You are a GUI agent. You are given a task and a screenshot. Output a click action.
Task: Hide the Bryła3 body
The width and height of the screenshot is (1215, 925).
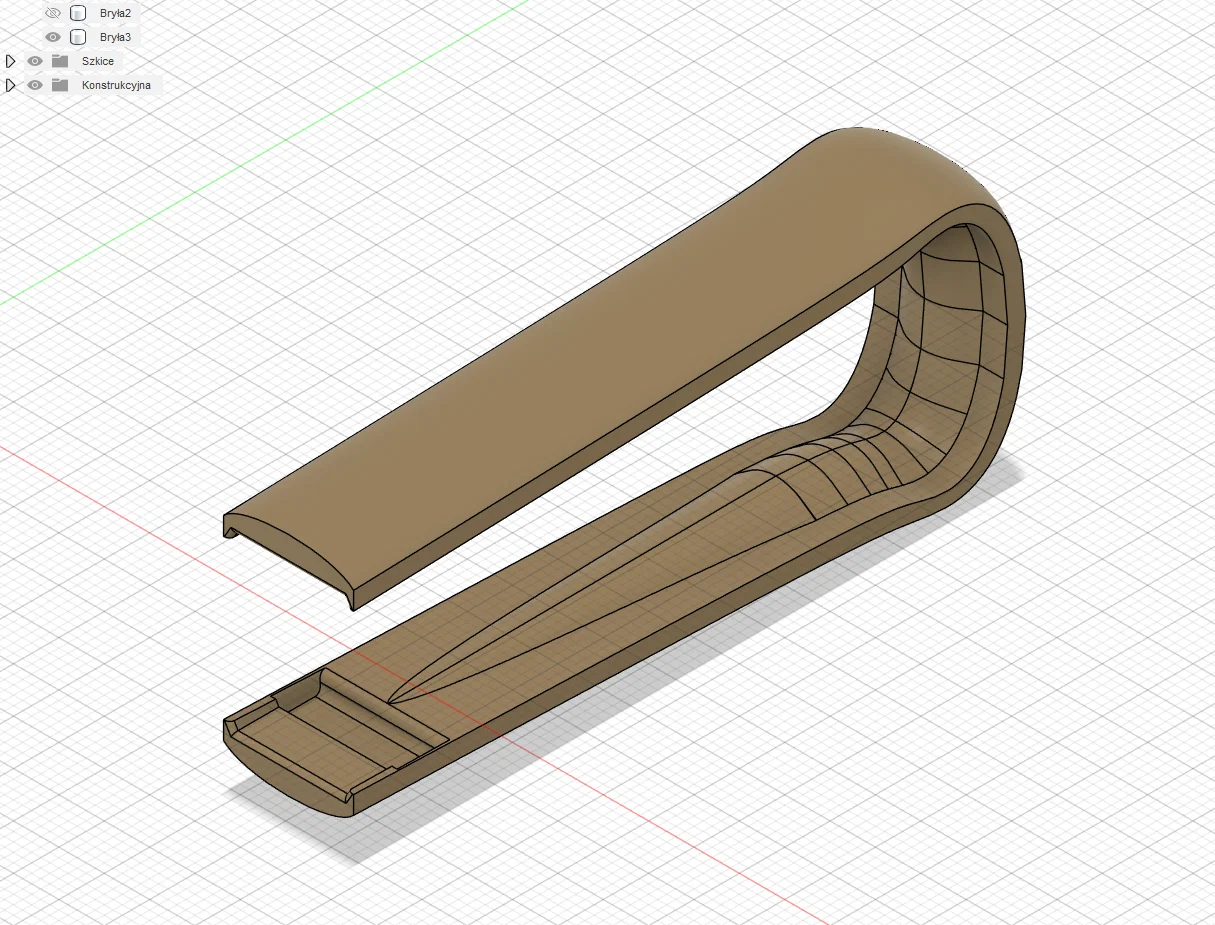point(54,37)
